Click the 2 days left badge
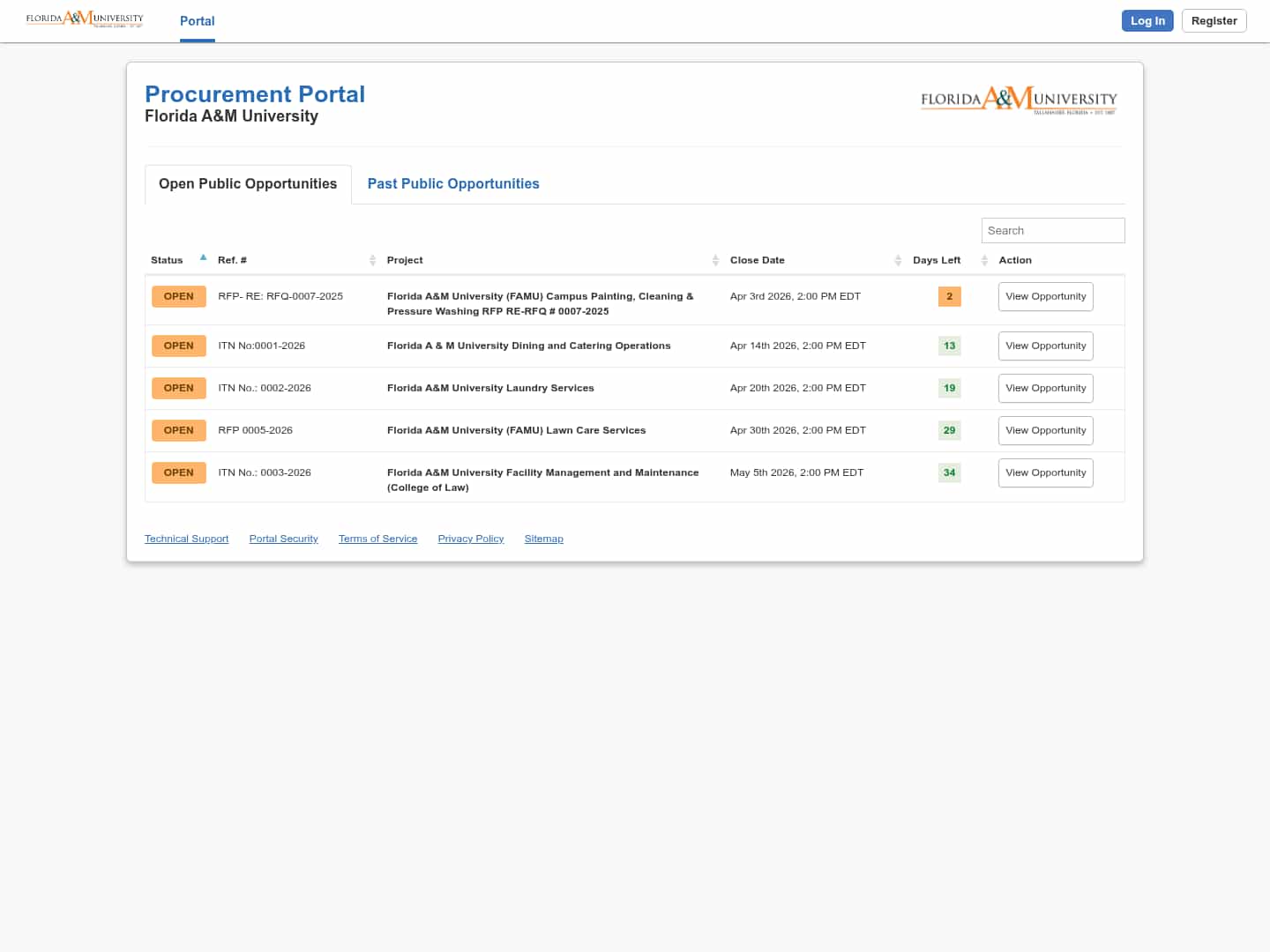Image resolution: width=1270 pixels, height=952 pixels. [x=949, y=296]
